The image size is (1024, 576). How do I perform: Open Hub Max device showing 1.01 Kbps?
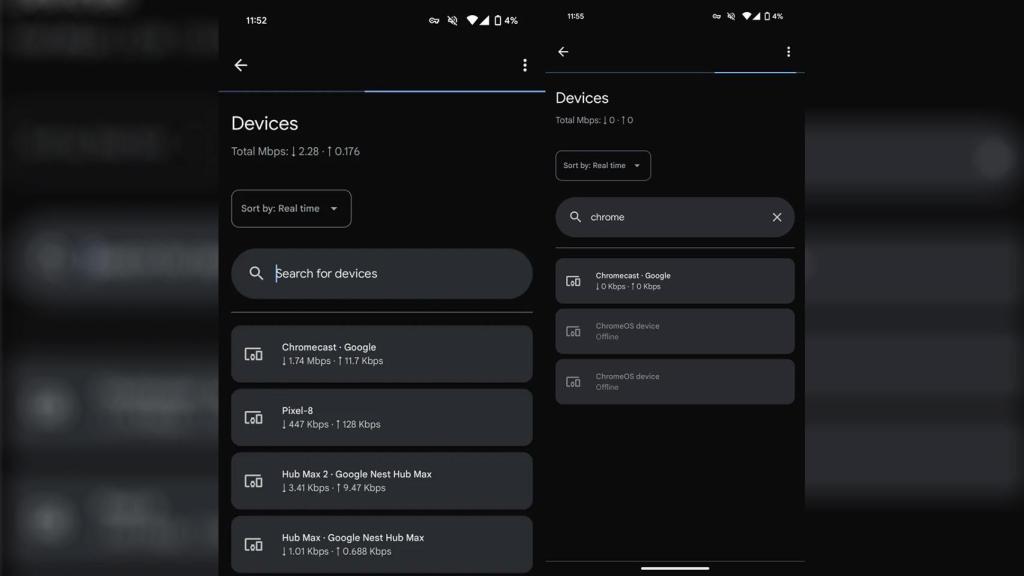(x=381, y=544)
